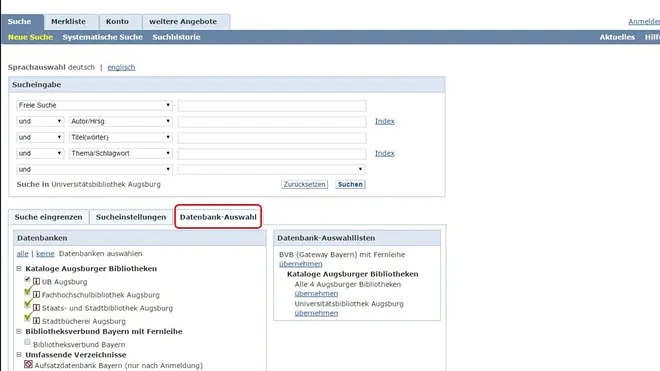Click the 'Stadtbücherei Augsburg' label
Screen dimensions: 660x371
click(x=84, y=321)
